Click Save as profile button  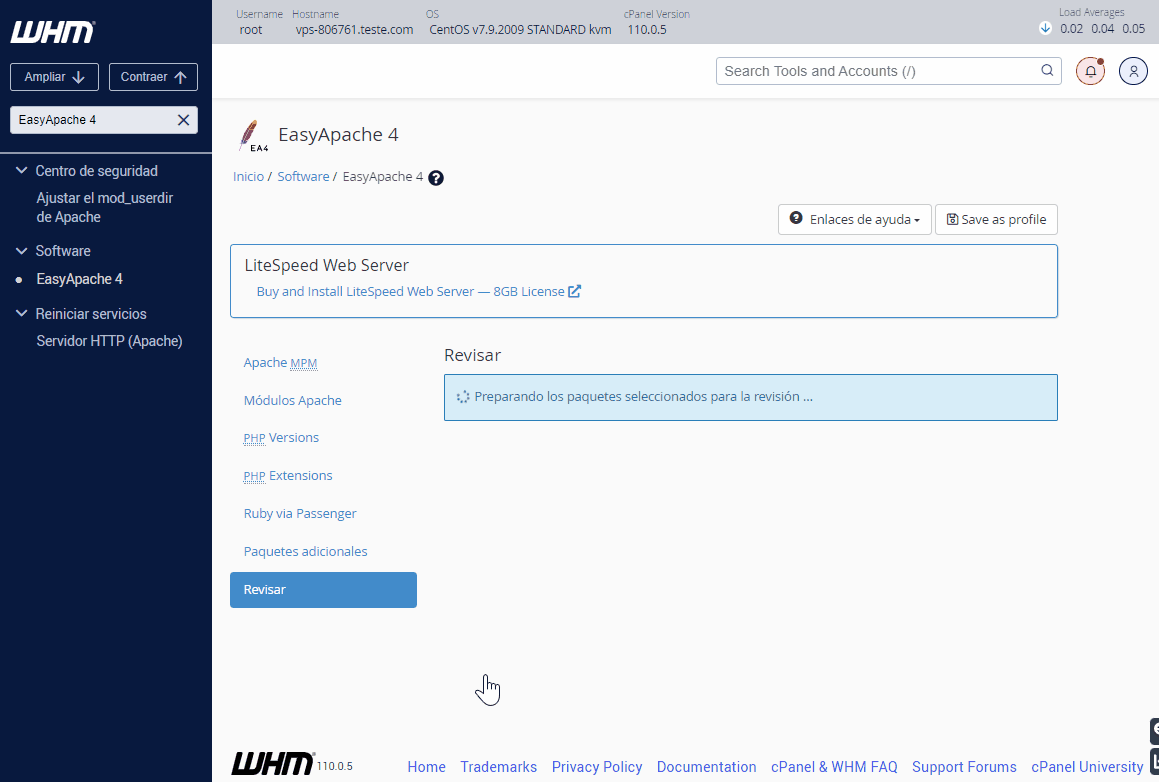(x=996, y=220)
